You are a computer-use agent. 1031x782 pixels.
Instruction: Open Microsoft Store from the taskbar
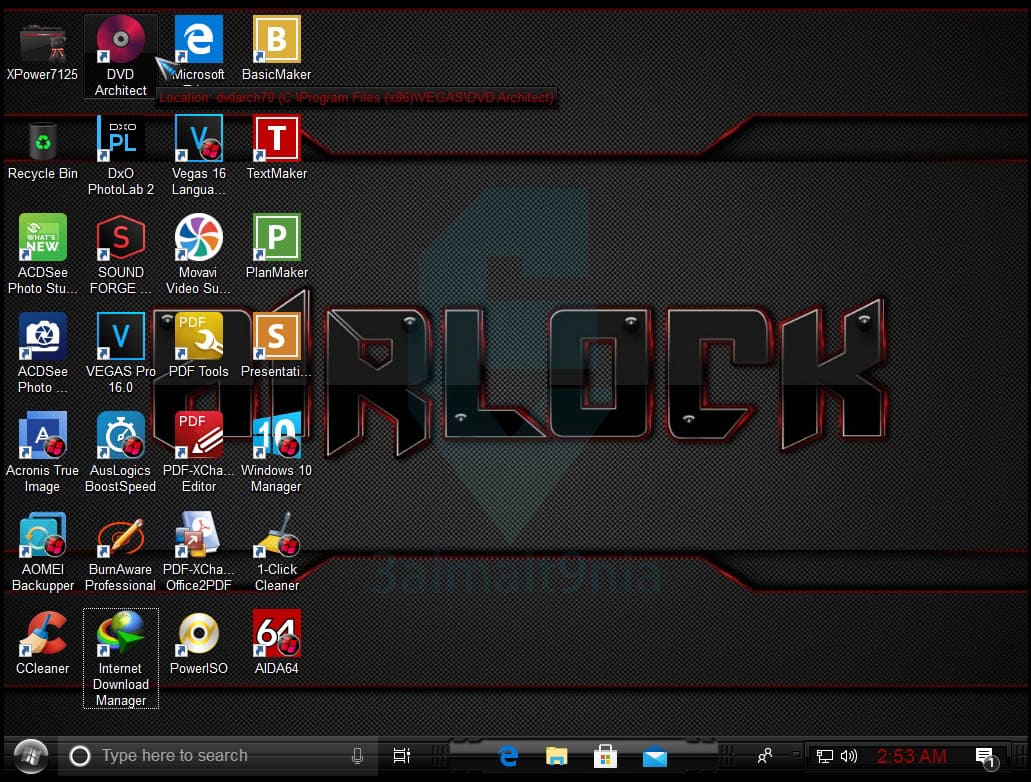click(x=605, y=756)
